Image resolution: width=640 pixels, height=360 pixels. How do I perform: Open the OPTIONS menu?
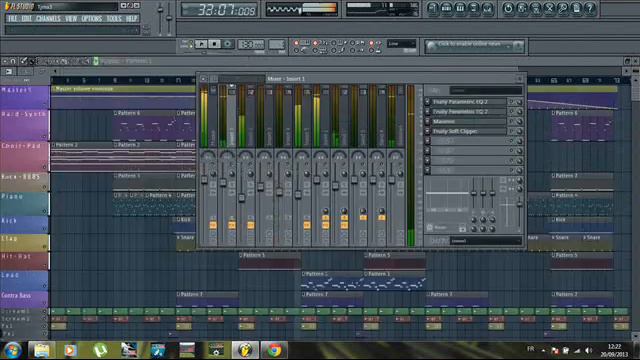coord(92,19)
